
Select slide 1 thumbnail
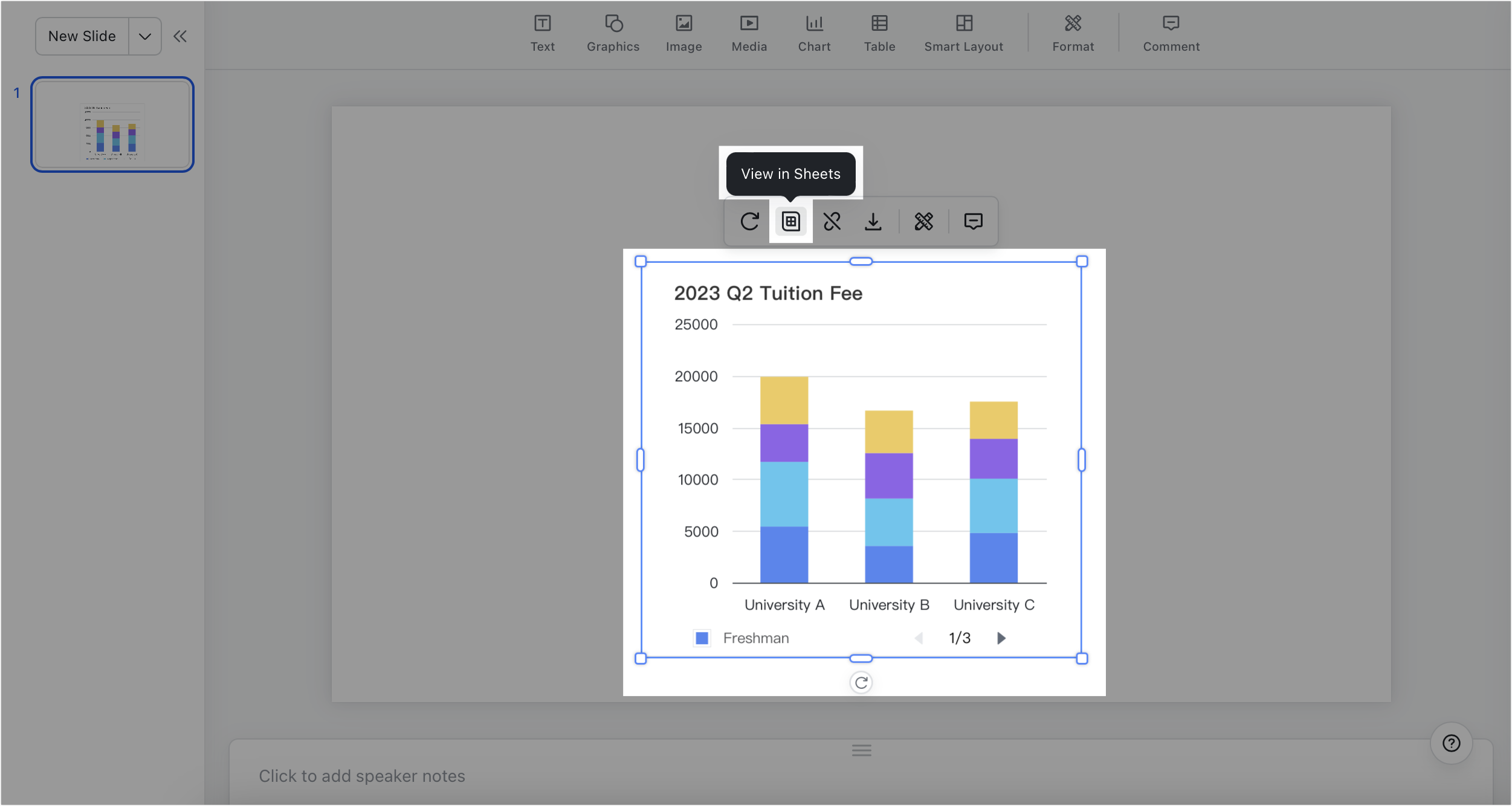pyautogui.click(x=112, y=124)
